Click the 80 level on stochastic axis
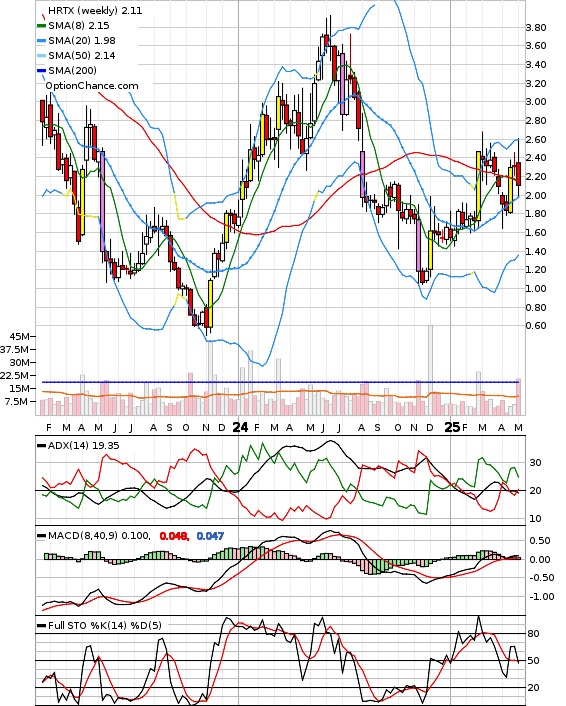566x706 pixels. (x=534, y=634)
